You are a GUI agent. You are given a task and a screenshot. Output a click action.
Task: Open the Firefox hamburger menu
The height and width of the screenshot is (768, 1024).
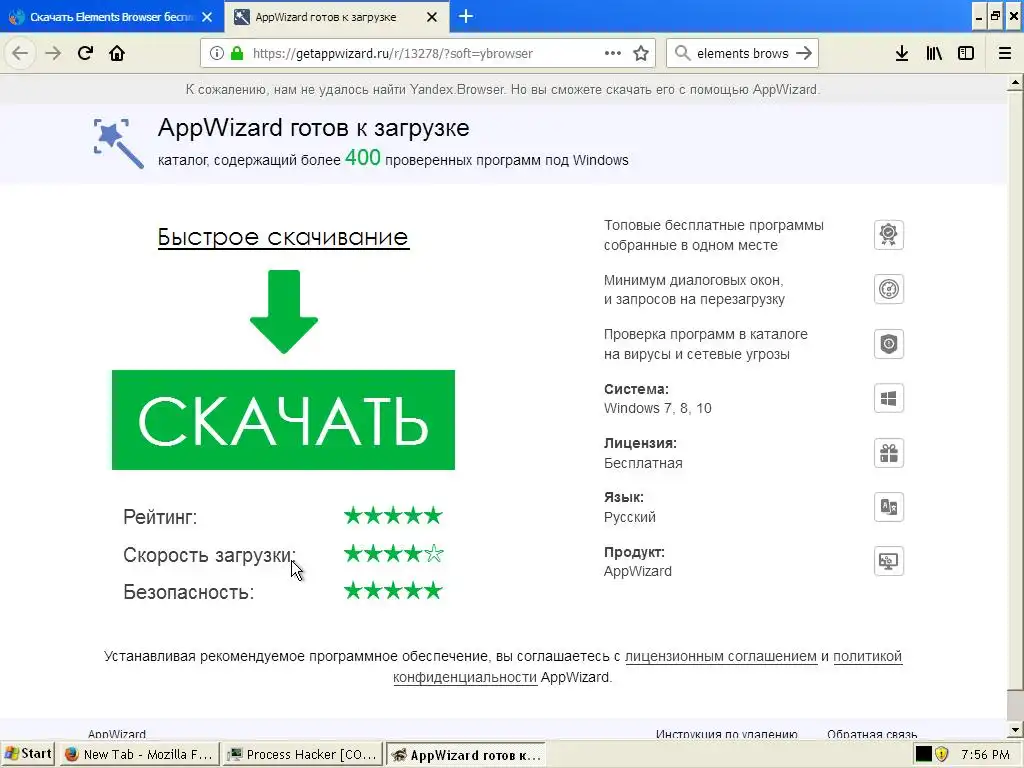tap(1005, 54)
